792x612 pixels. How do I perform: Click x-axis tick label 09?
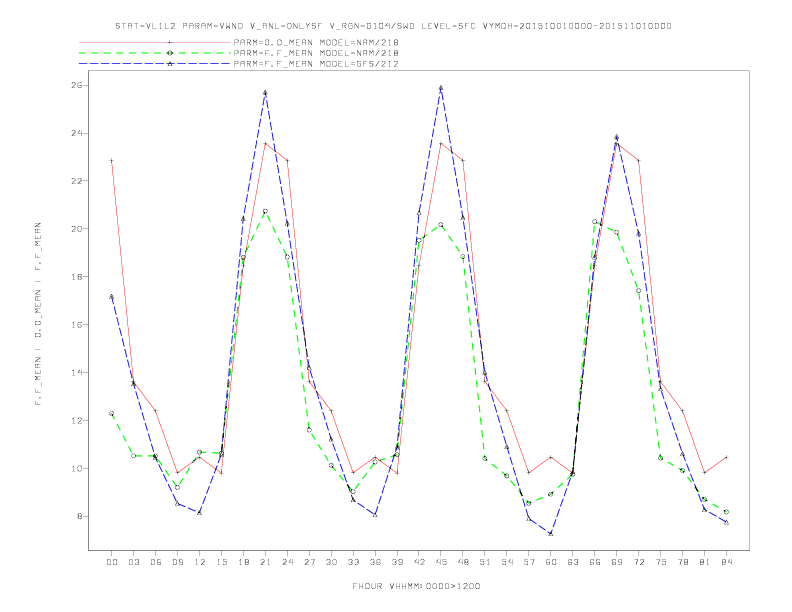[177, 562]
